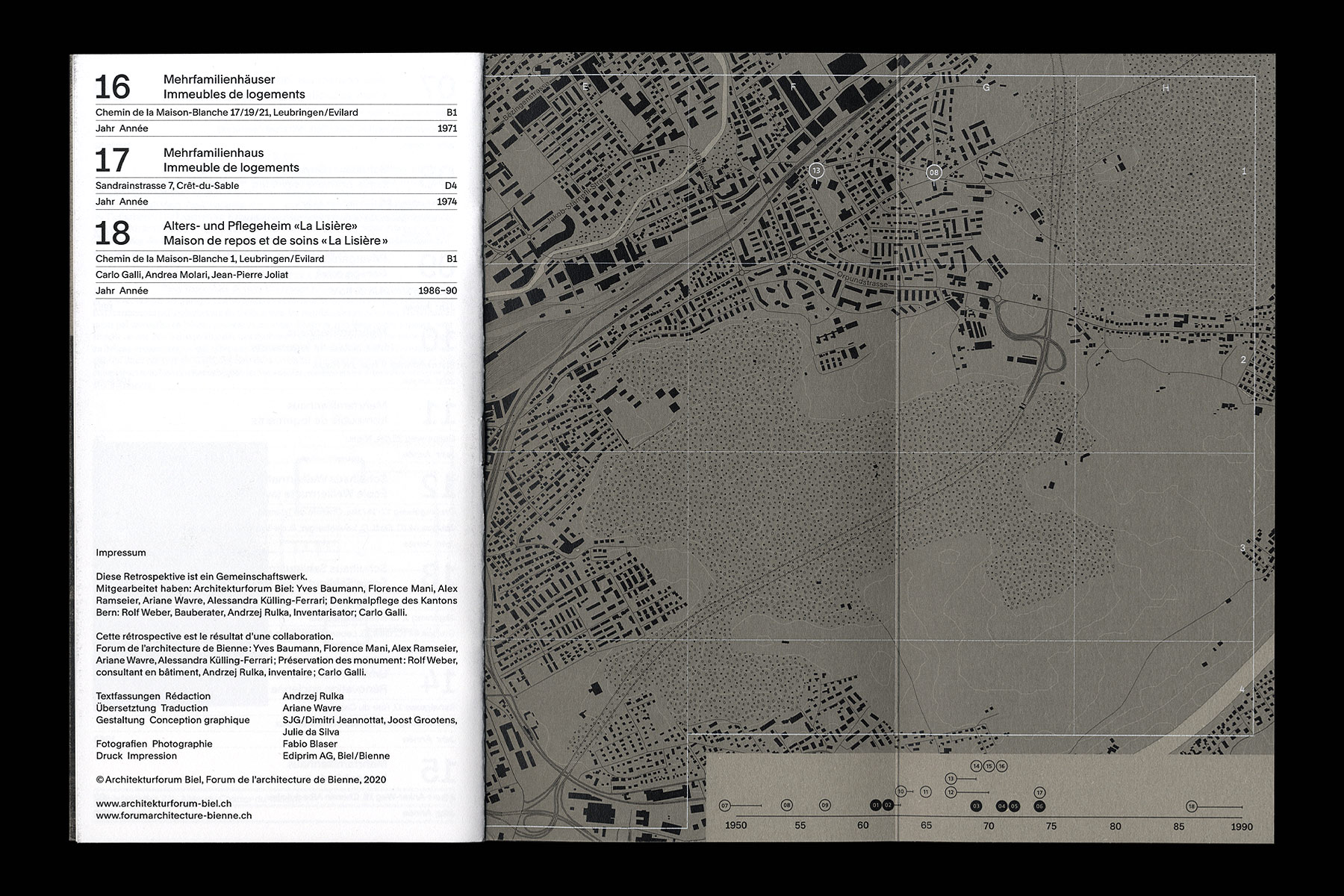
Task: Select timeline marker 12 with the long bar
Action: (951, 792)
